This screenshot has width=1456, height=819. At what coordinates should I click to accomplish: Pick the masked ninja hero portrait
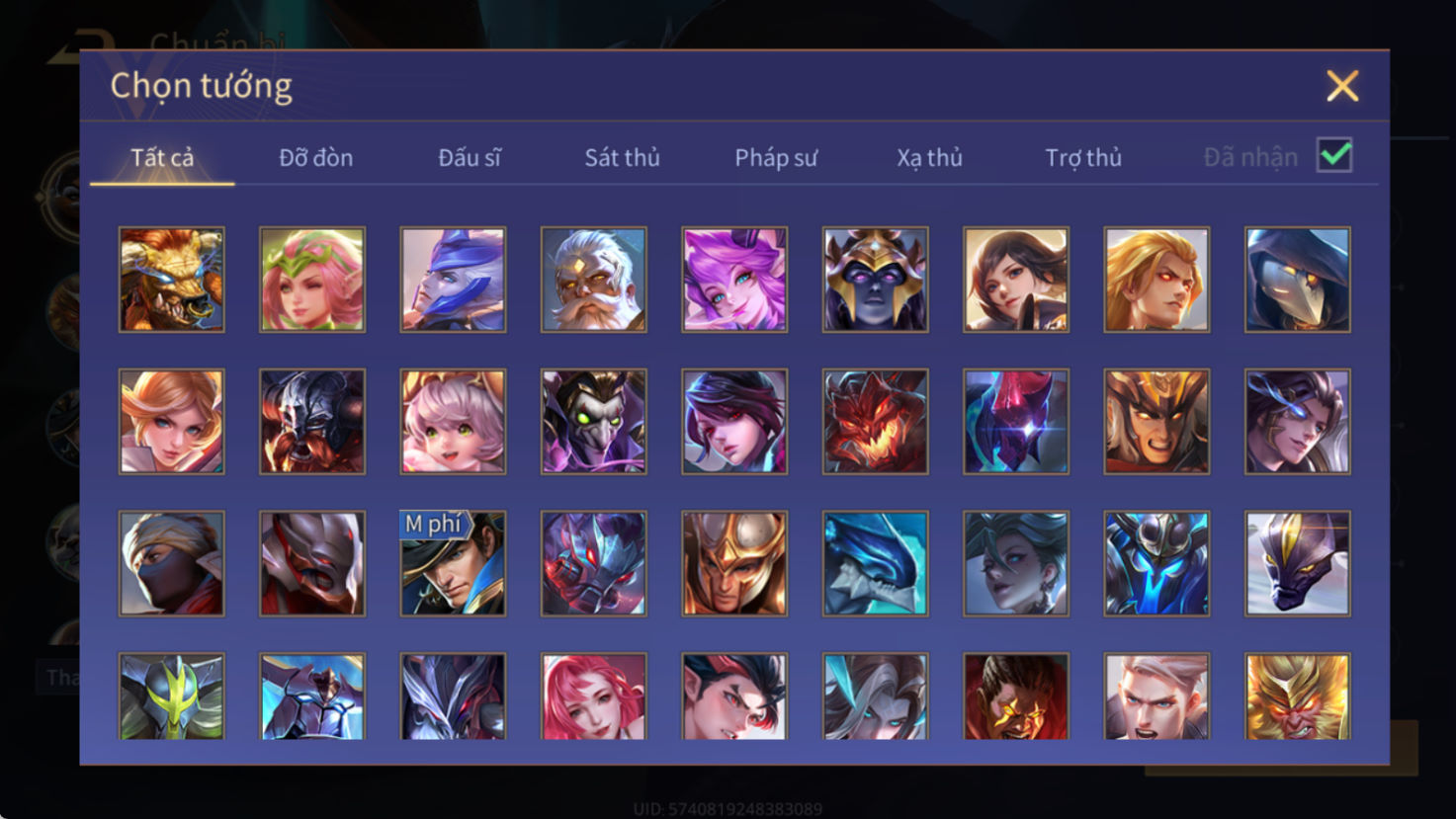[172, 563]
